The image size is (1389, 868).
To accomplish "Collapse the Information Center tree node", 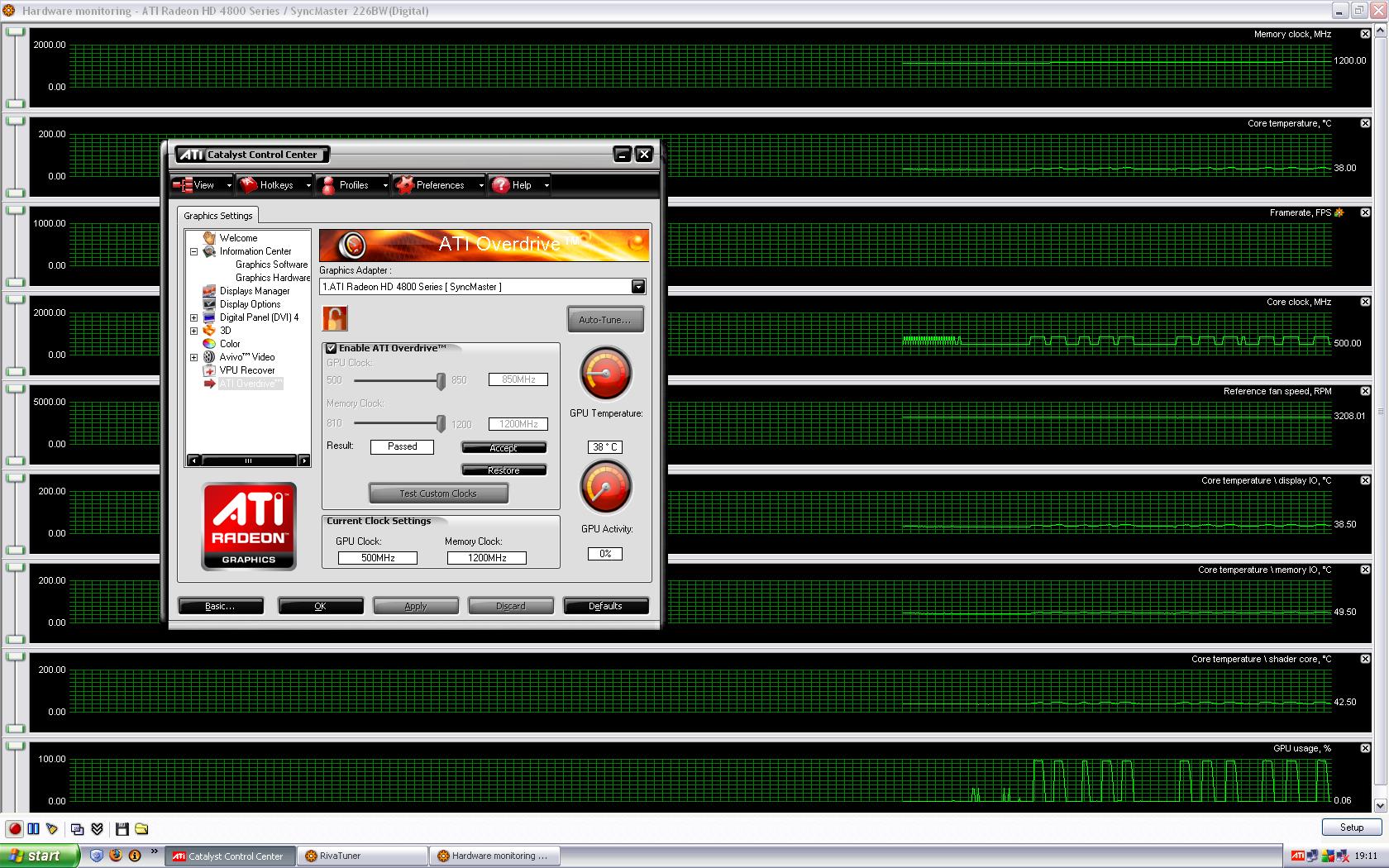I will pos(194,251).
